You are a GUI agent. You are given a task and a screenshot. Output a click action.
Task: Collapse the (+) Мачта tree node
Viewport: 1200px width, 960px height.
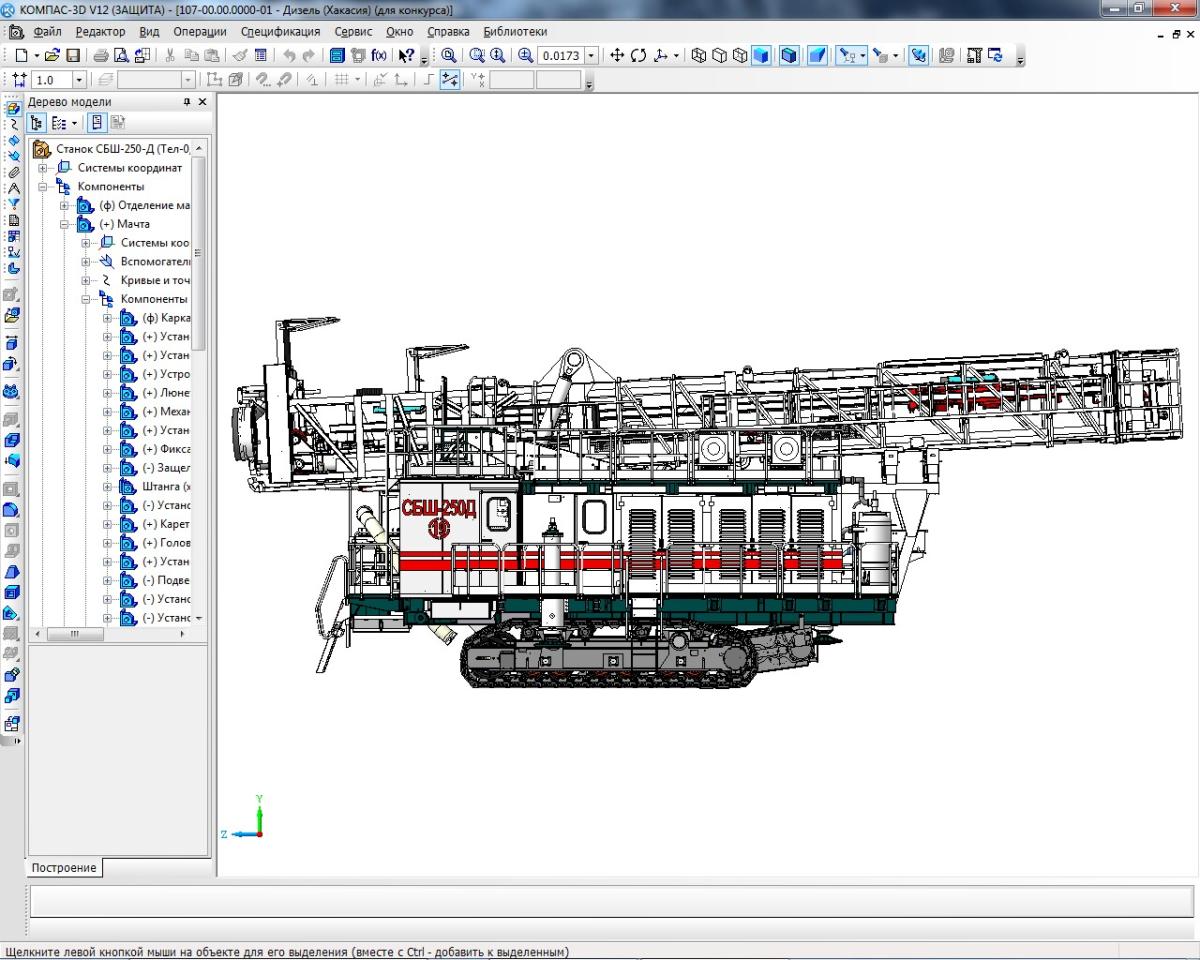pyautogui.click(x=65, y=225)
